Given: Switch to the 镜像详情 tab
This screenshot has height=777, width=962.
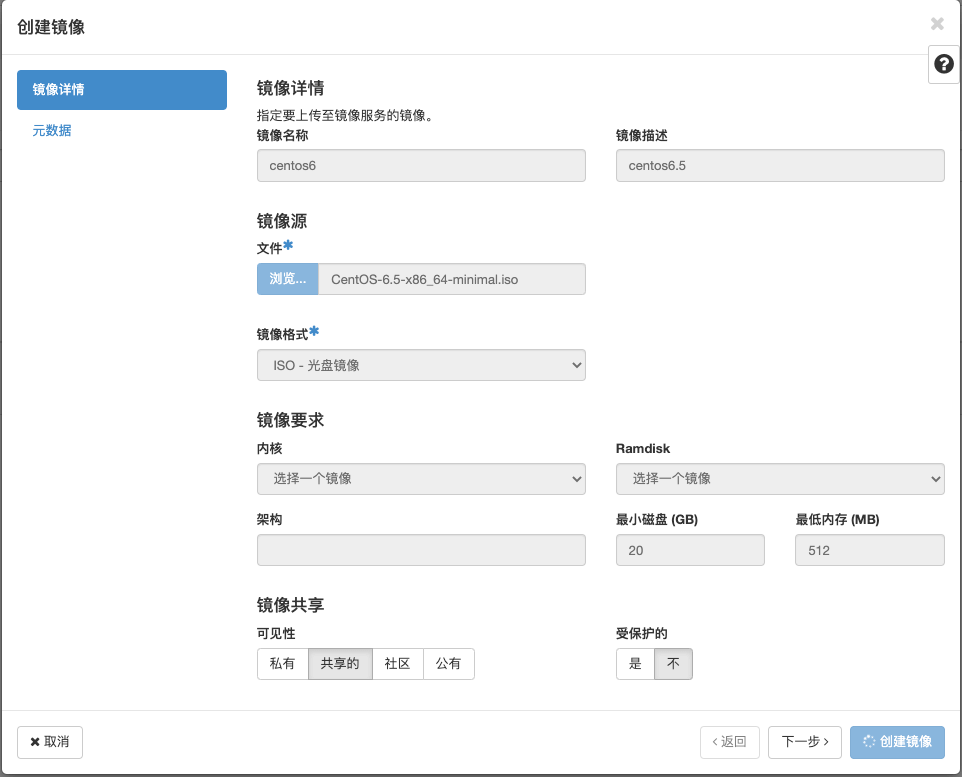Looking at the screenshot, I should point(121,90).
